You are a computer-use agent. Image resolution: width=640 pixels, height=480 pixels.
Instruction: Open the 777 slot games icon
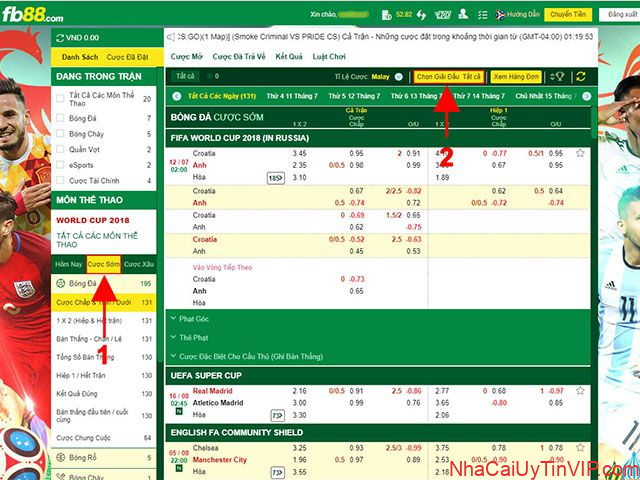[x=443, y=15]
